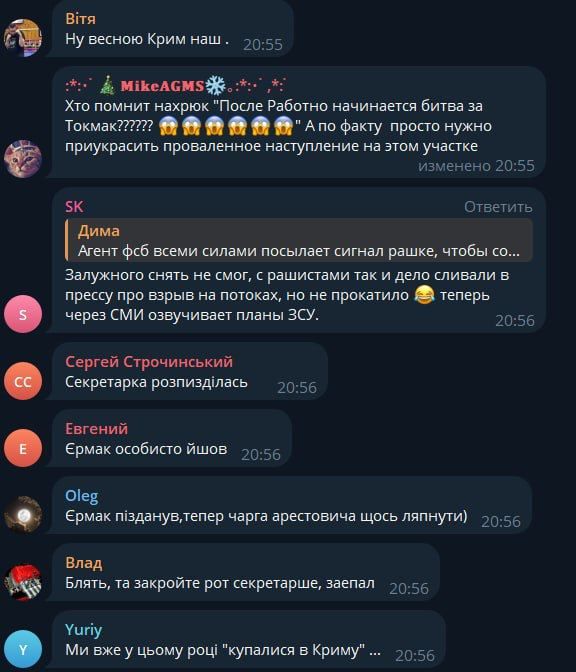Click the Ответить reply button
The image size is (576, 672).
point(498,207)
